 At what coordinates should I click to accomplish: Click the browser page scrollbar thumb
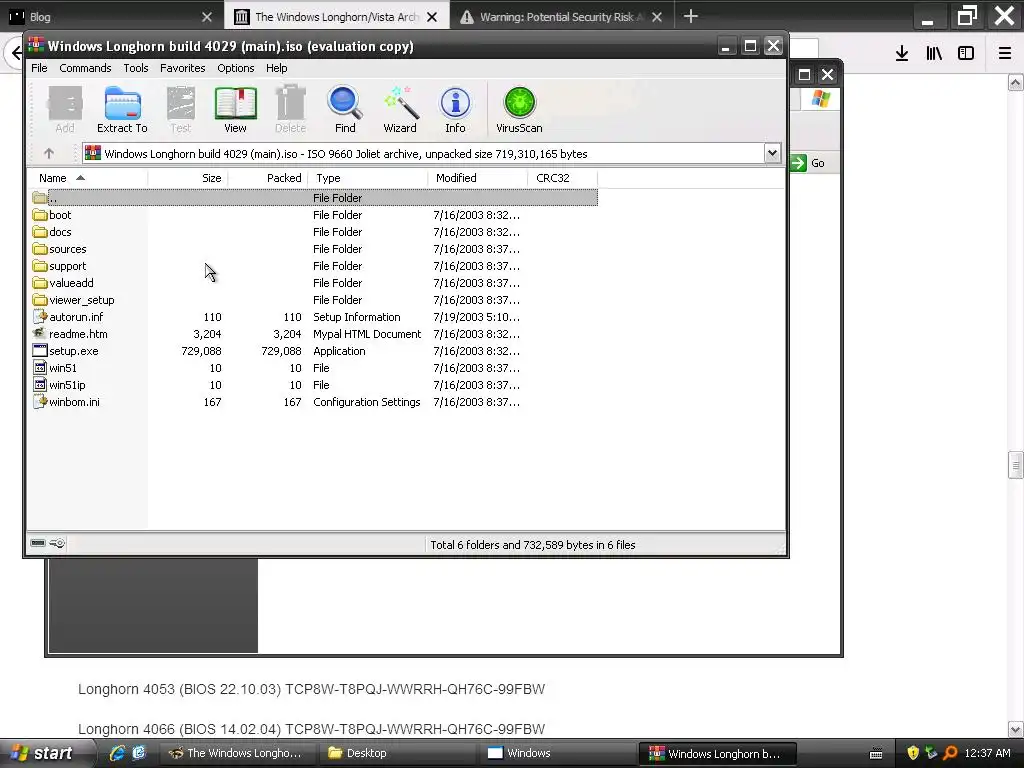point(1015,466)
